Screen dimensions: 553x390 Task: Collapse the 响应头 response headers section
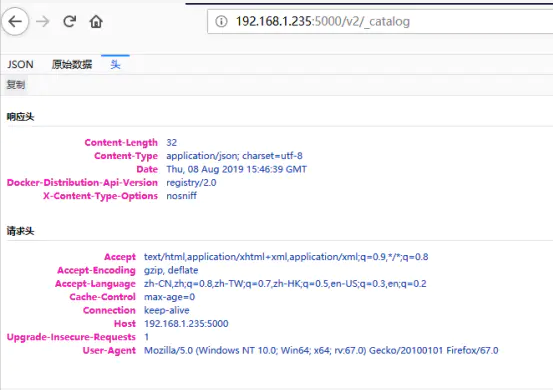click(20, 117)
